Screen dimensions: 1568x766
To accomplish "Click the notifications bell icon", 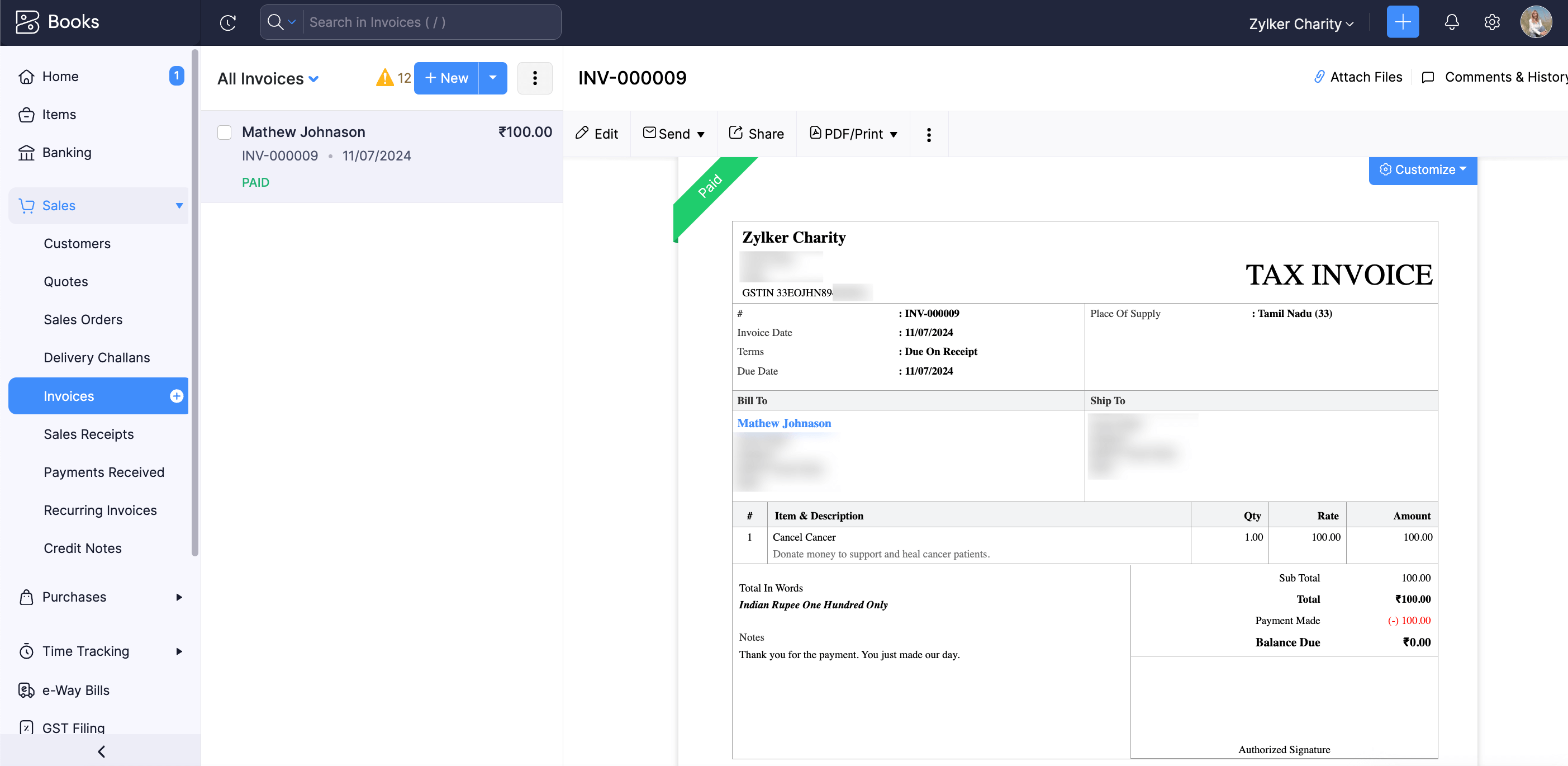I will (x=1452, y=22).
